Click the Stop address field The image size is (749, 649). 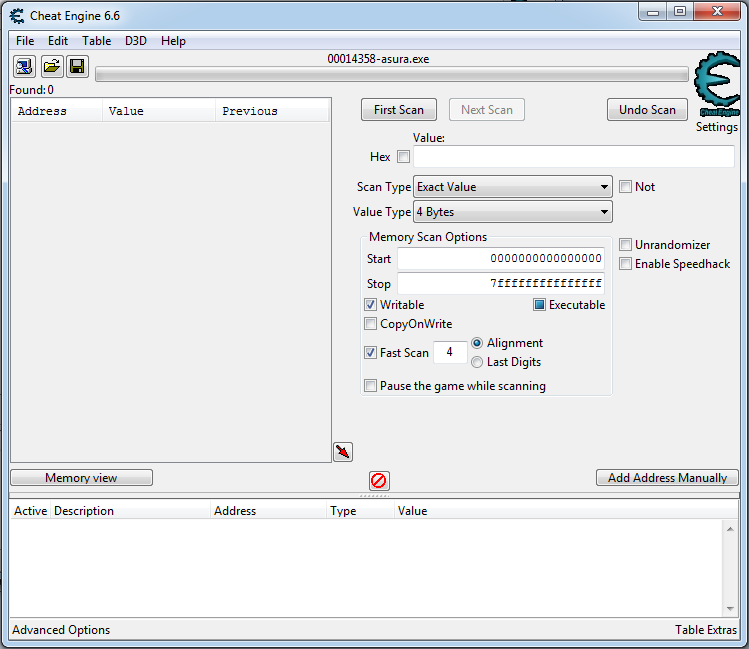tap(501, 284)
